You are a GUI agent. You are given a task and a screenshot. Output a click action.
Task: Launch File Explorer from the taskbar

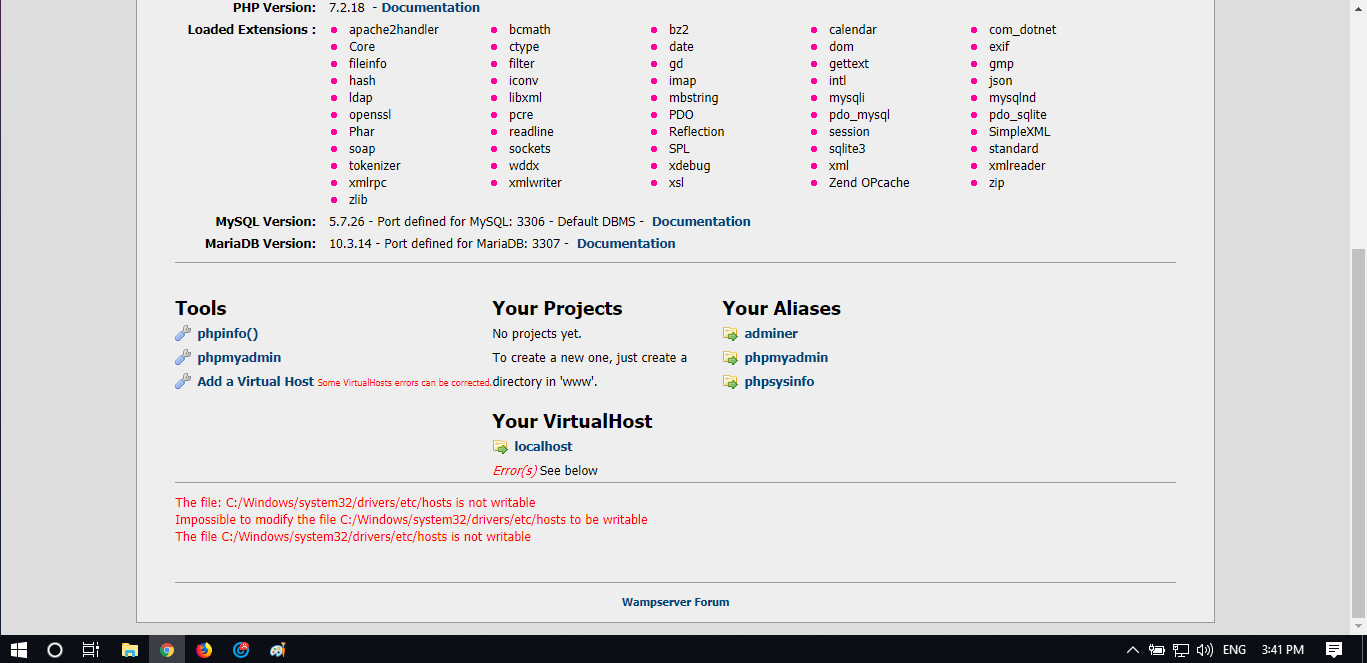click(130, 649)
